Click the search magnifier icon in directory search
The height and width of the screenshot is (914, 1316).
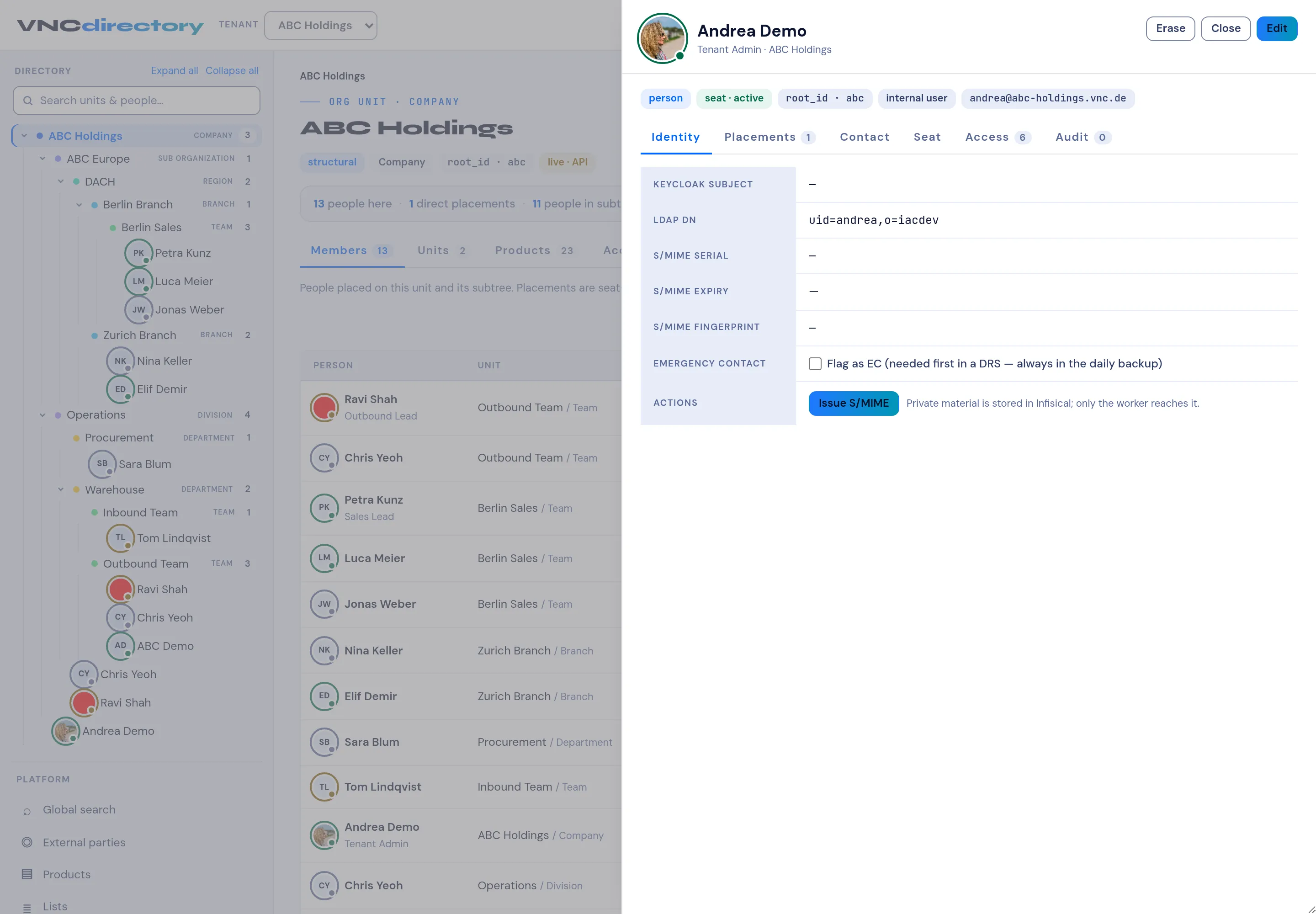(x=27, y=101)
